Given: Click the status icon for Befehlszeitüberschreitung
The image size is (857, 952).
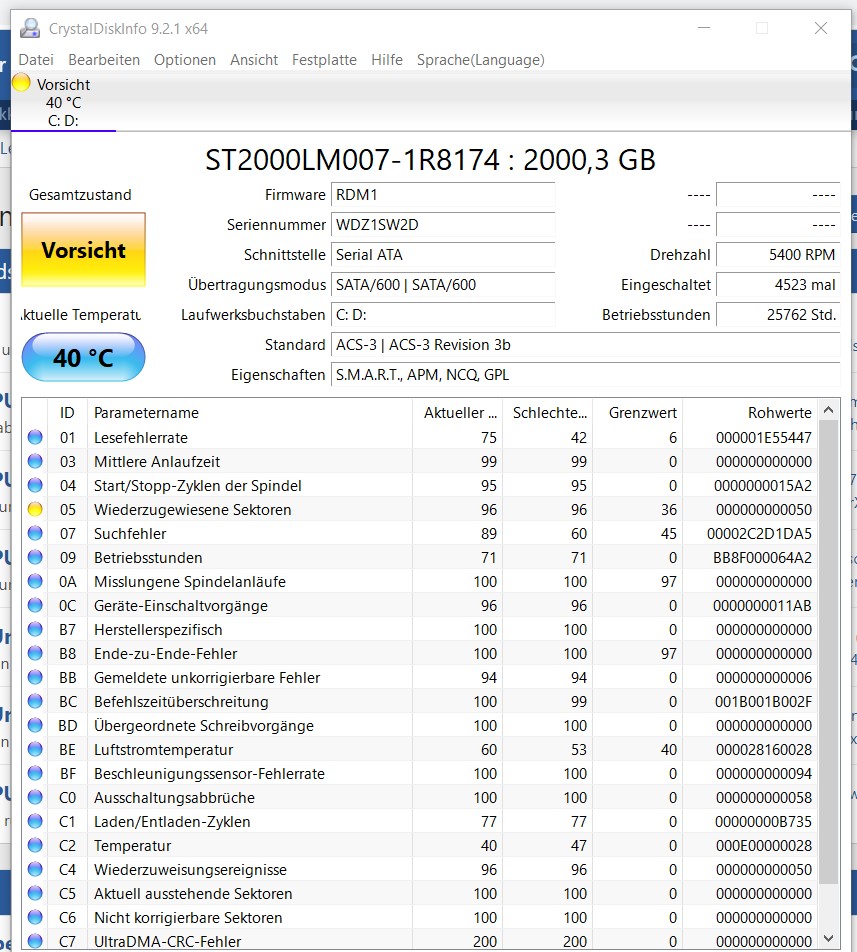Looking at the screenshot, I should tap(35, 701).
